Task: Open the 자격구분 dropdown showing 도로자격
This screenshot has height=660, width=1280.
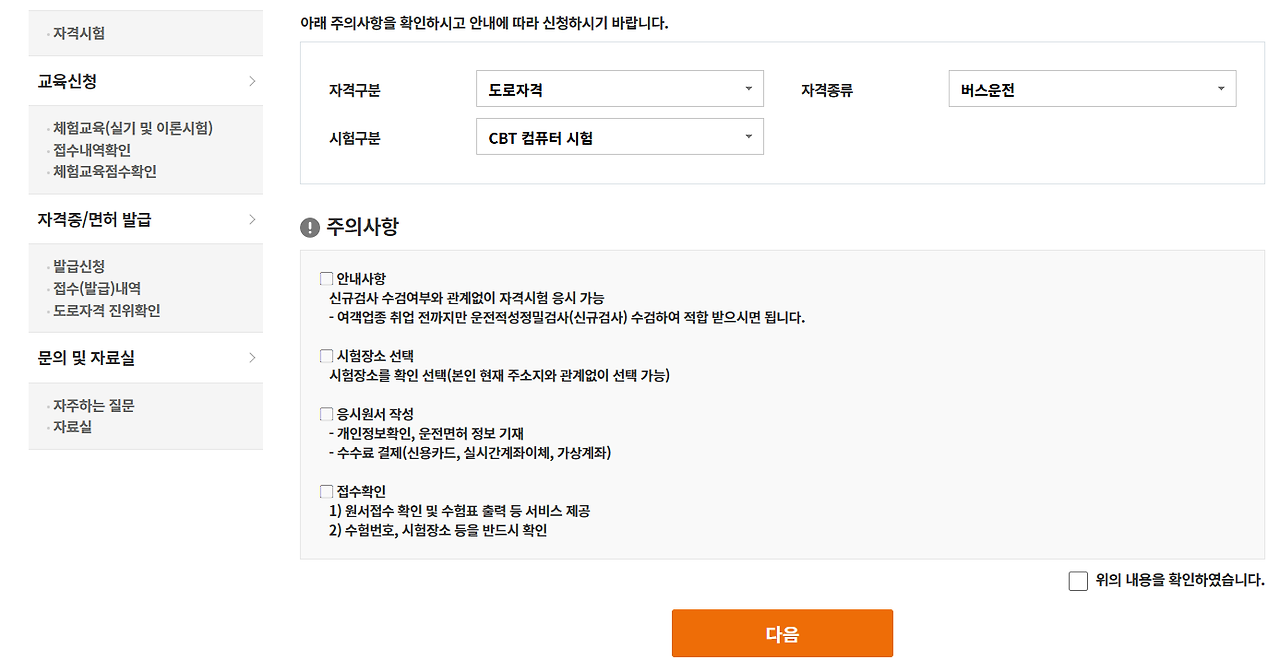Action: (x=619, y=88)
